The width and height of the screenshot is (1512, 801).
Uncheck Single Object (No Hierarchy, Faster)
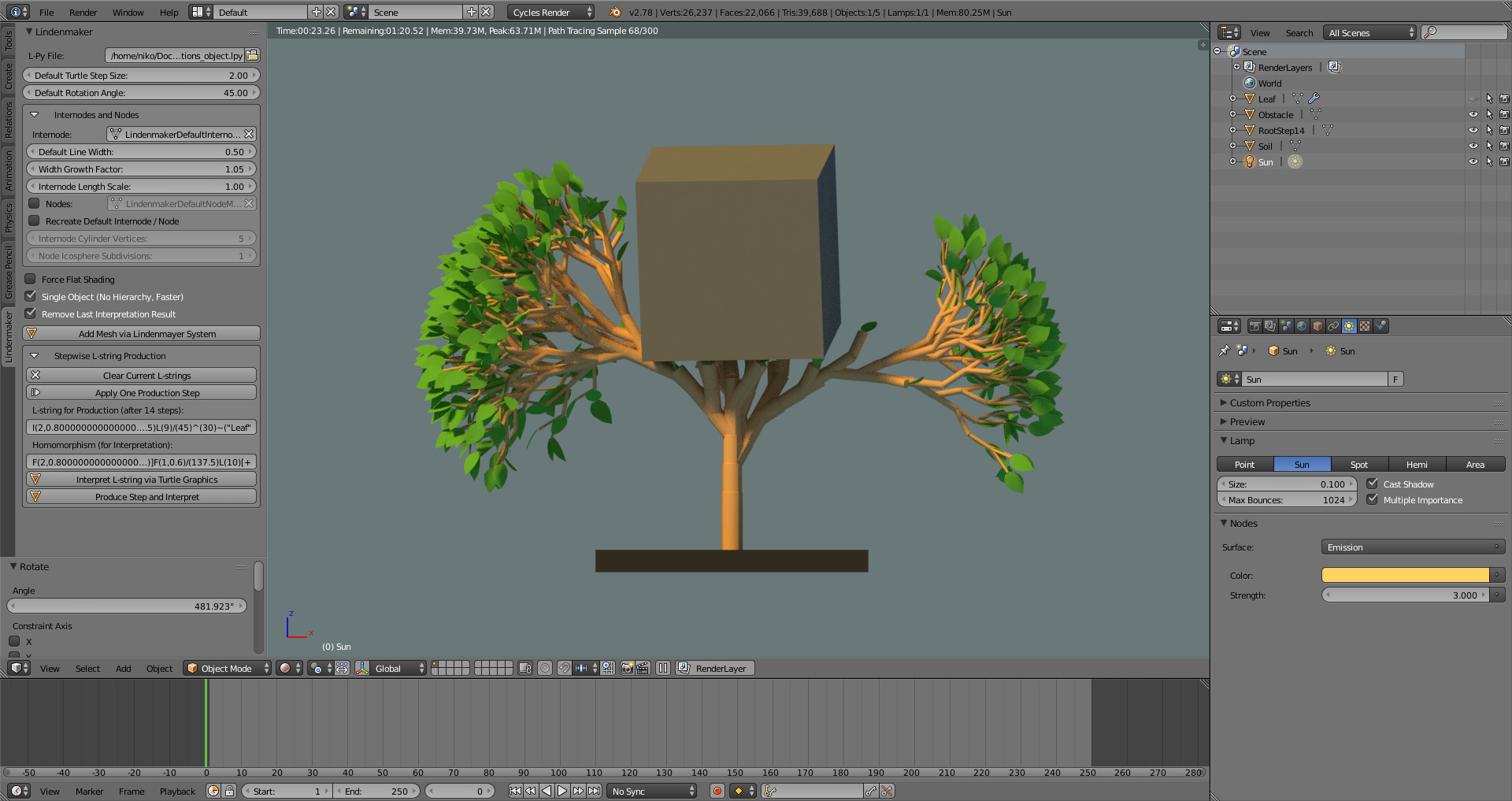[x=31, y=296]
